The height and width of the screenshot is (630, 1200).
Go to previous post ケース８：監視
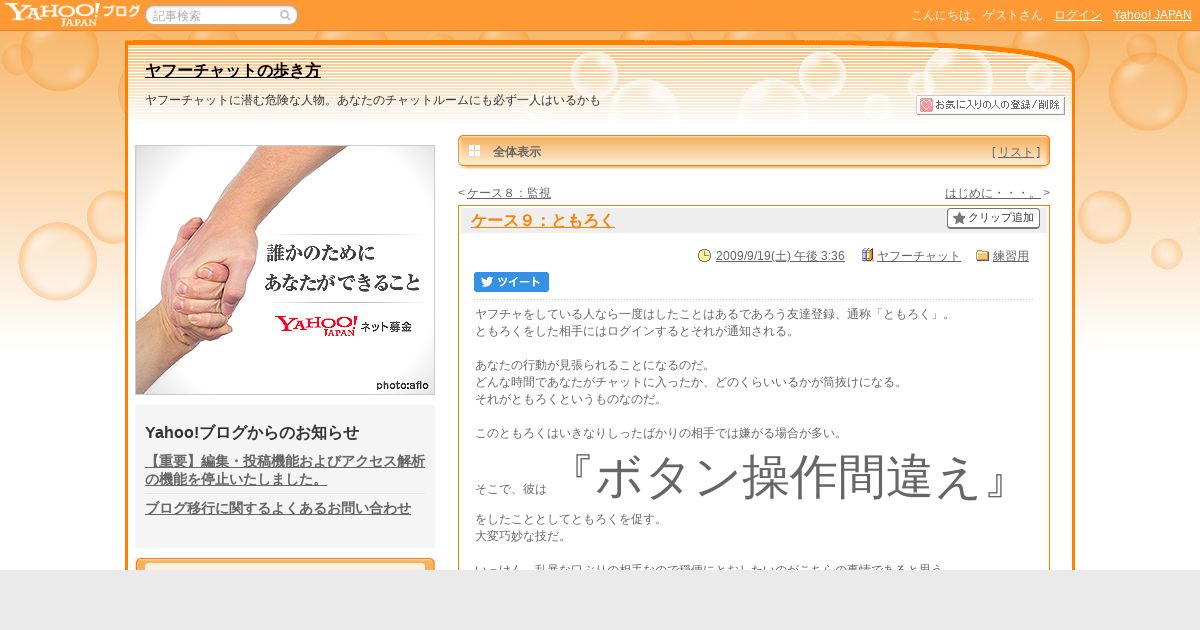tap(508, 193)
